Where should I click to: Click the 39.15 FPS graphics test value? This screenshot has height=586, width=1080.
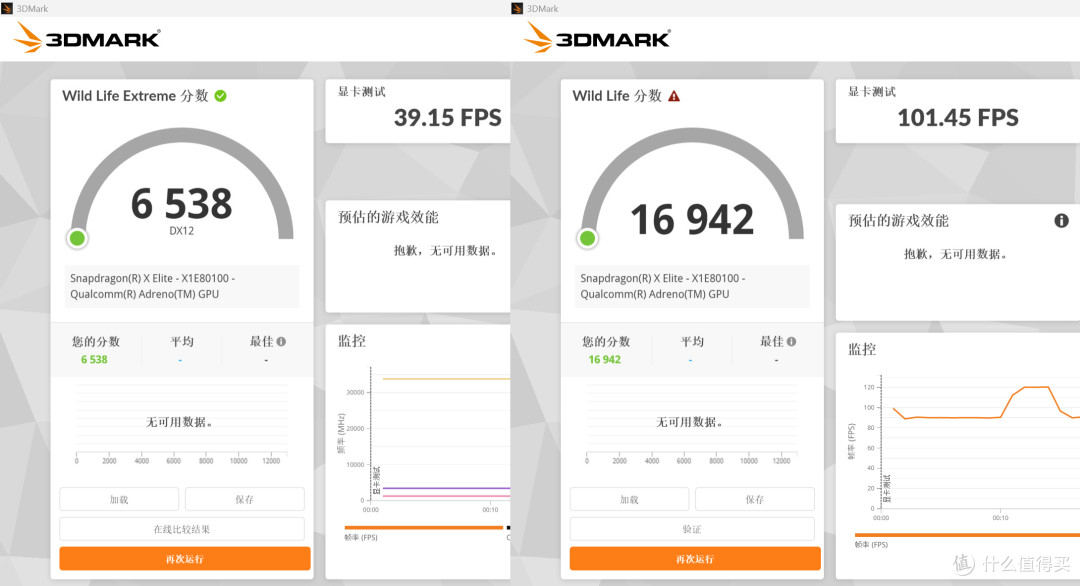coord(448,118)
